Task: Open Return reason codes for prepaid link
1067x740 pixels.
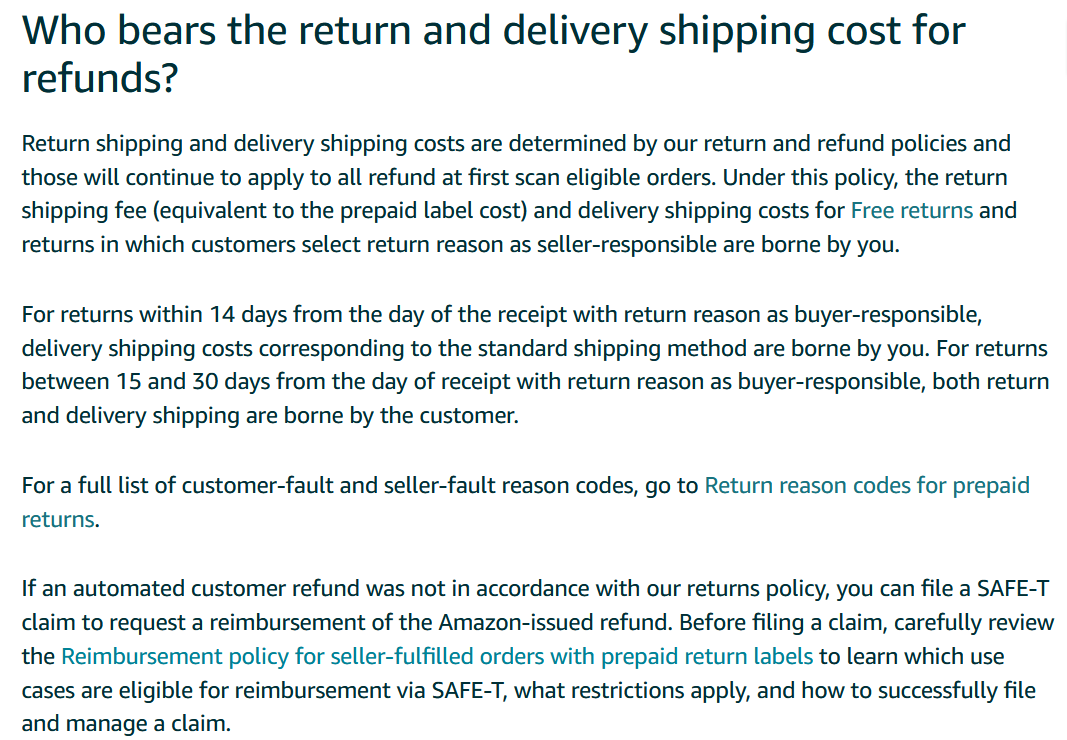Action: pos(866,485)
